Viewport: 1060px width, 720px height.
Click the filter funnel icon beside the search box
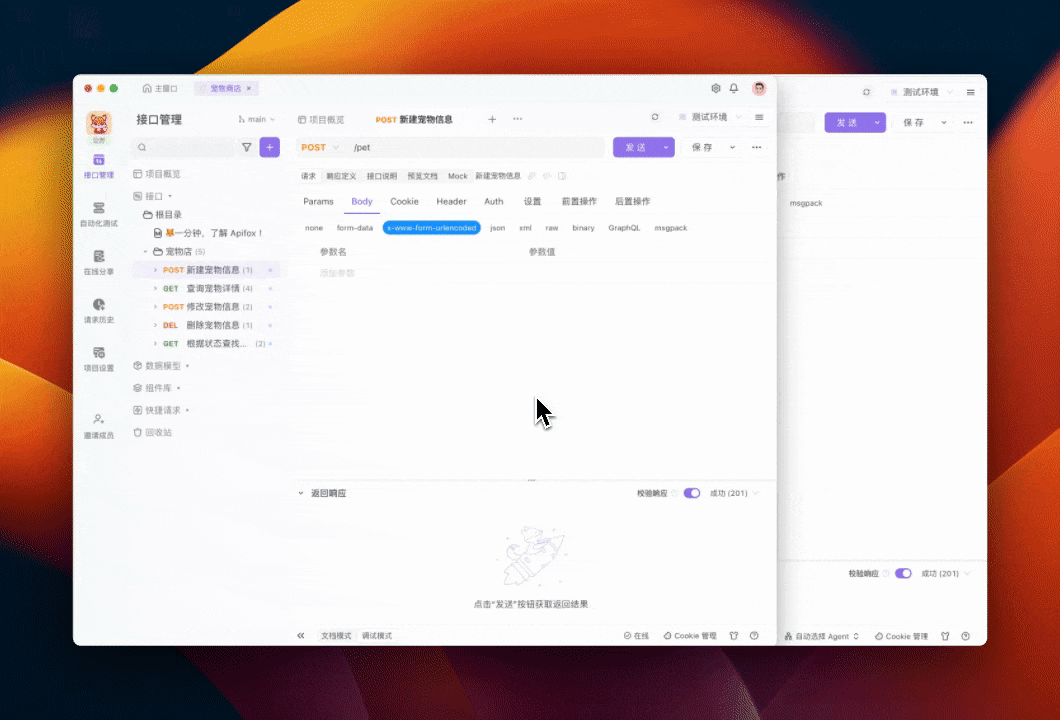[x=245, y=147]
